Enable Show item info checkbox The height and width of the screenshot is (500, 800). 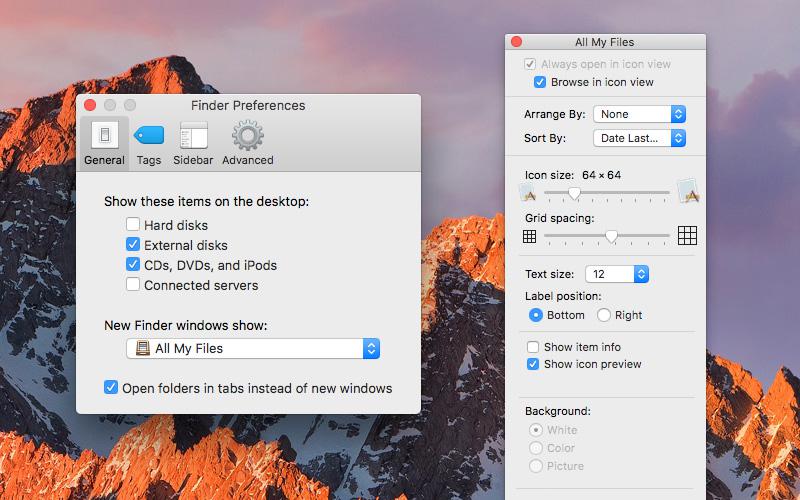coord(533,347)
